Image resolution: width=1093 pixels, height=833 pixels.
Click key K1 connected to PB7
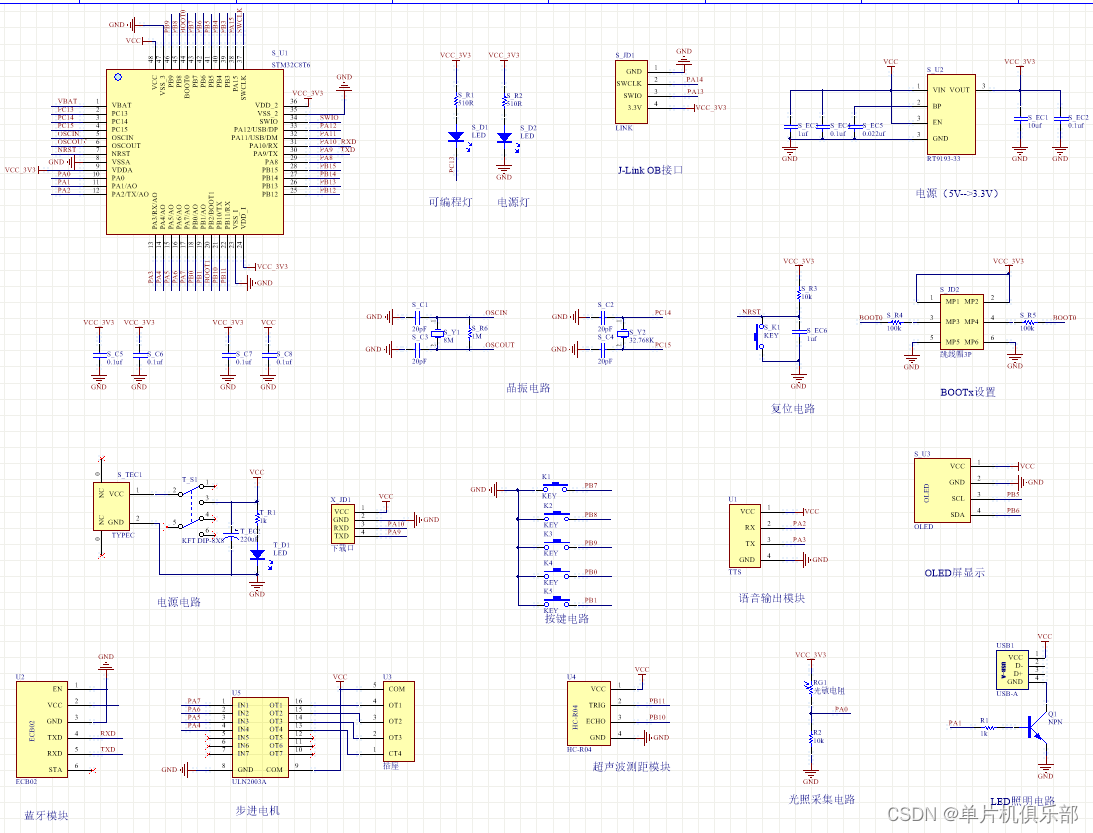(556, 487)
